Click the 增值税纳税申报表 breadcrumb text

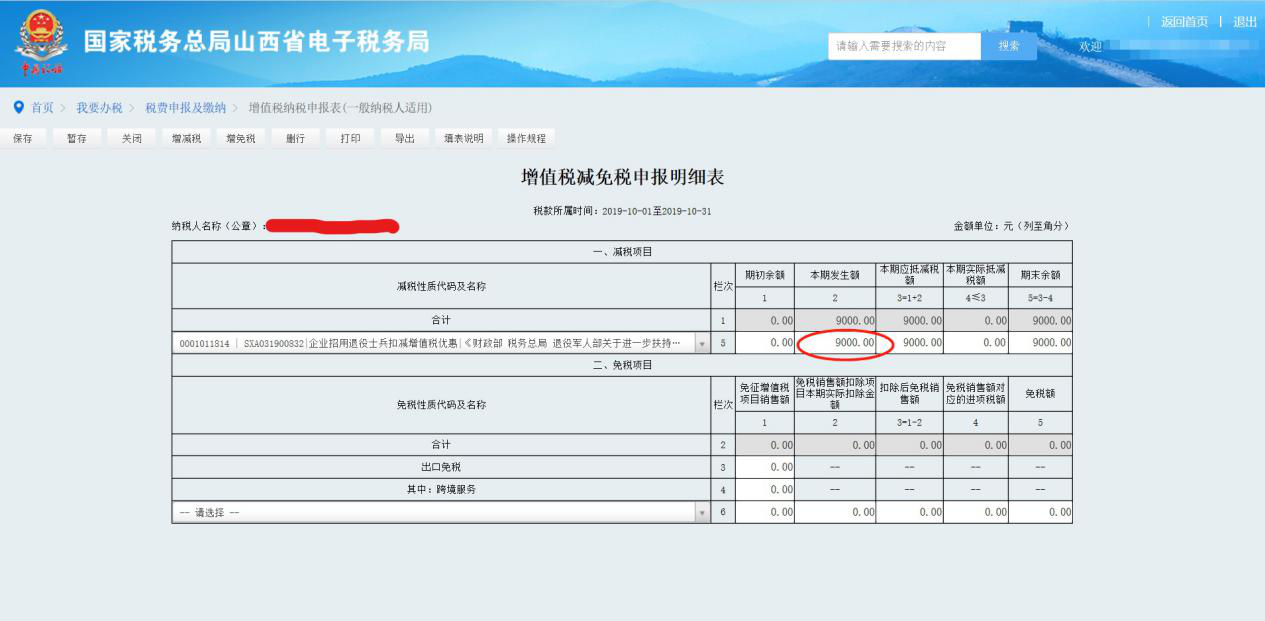coord(340,108)
